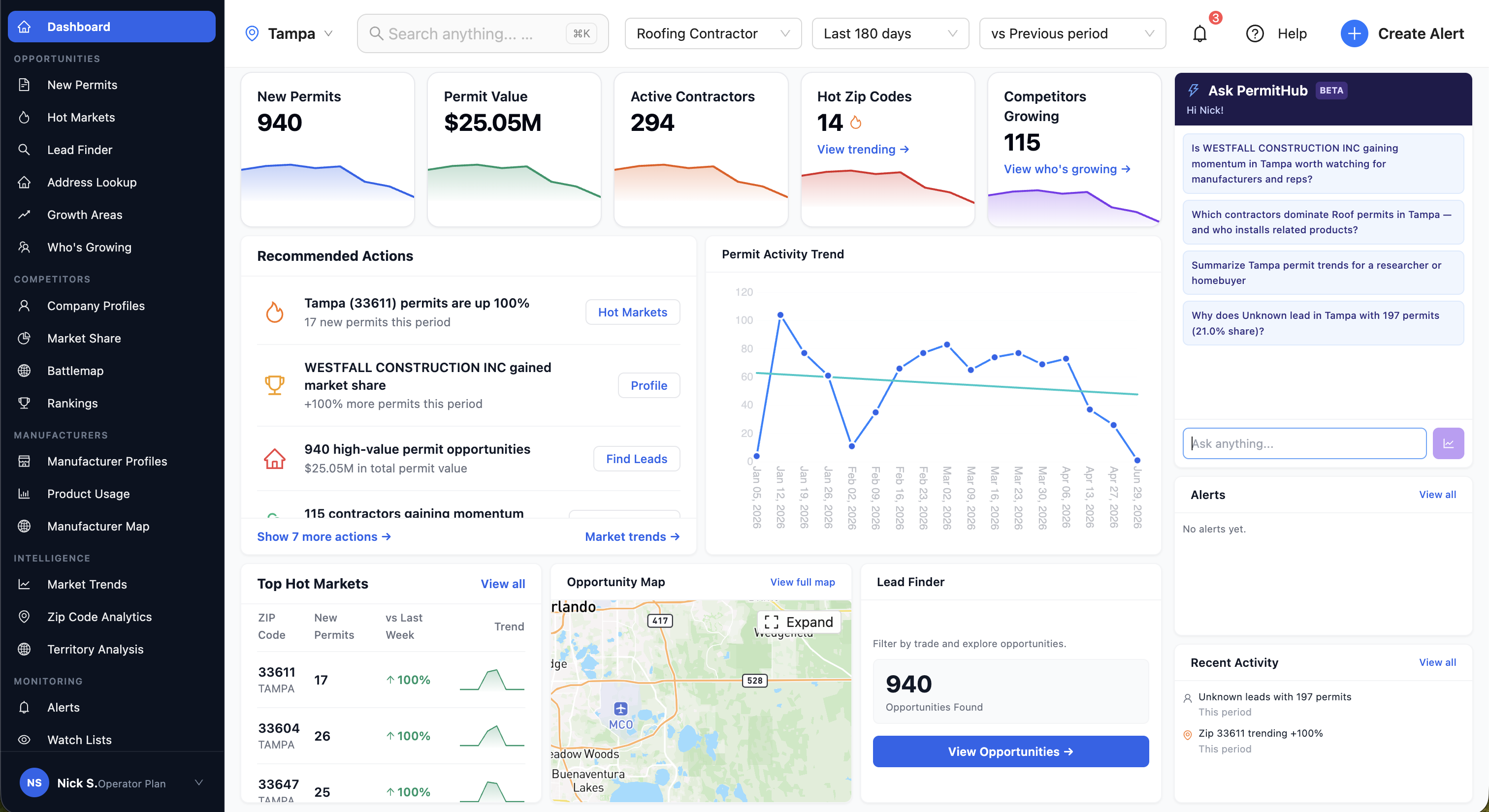The image size is (1489, 812).
Task: Open the Last 180 days dropdown
Action: [x=890, y=33]
